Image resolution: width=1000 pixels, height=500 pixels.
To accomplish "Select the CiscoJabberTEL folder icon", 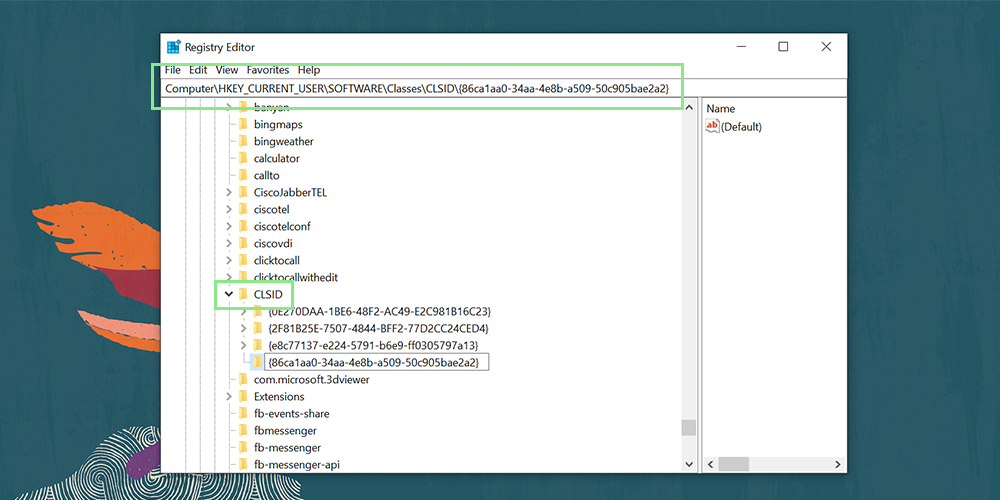I will [242, 192].
